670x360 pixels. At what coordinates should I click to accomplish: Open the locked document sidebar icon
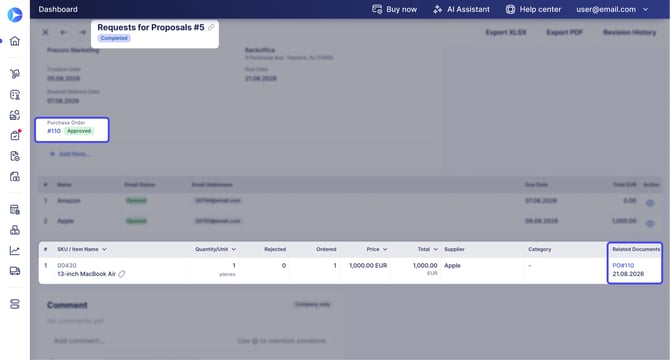[15, 176]
